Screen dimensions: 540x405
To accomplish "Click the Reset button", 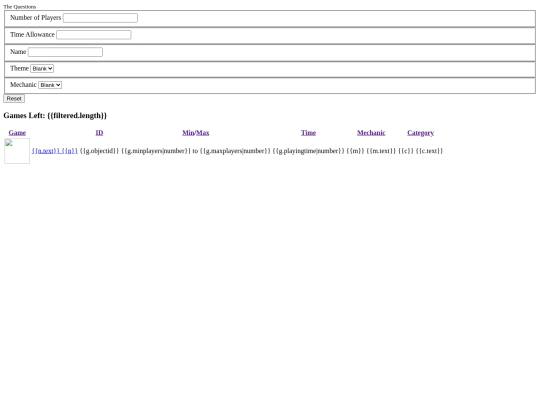I will 14,98.
